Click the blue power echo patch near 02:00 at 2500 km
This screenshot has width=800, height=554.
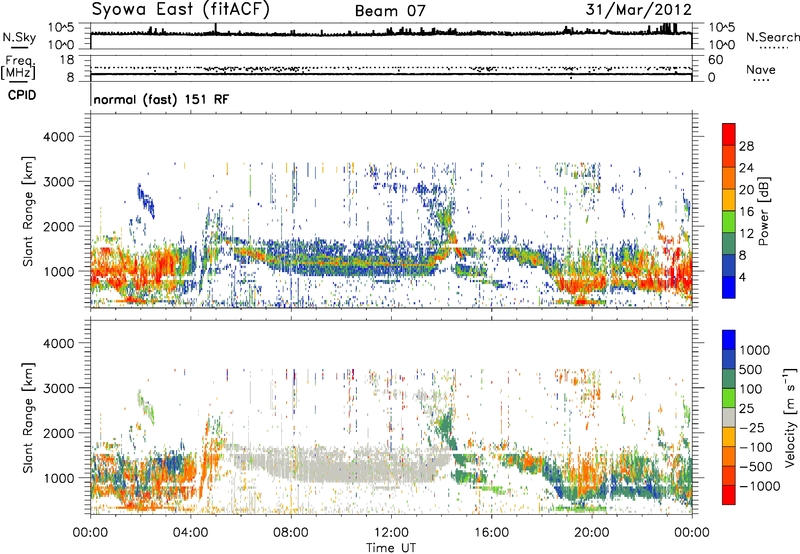click(146, 200)
